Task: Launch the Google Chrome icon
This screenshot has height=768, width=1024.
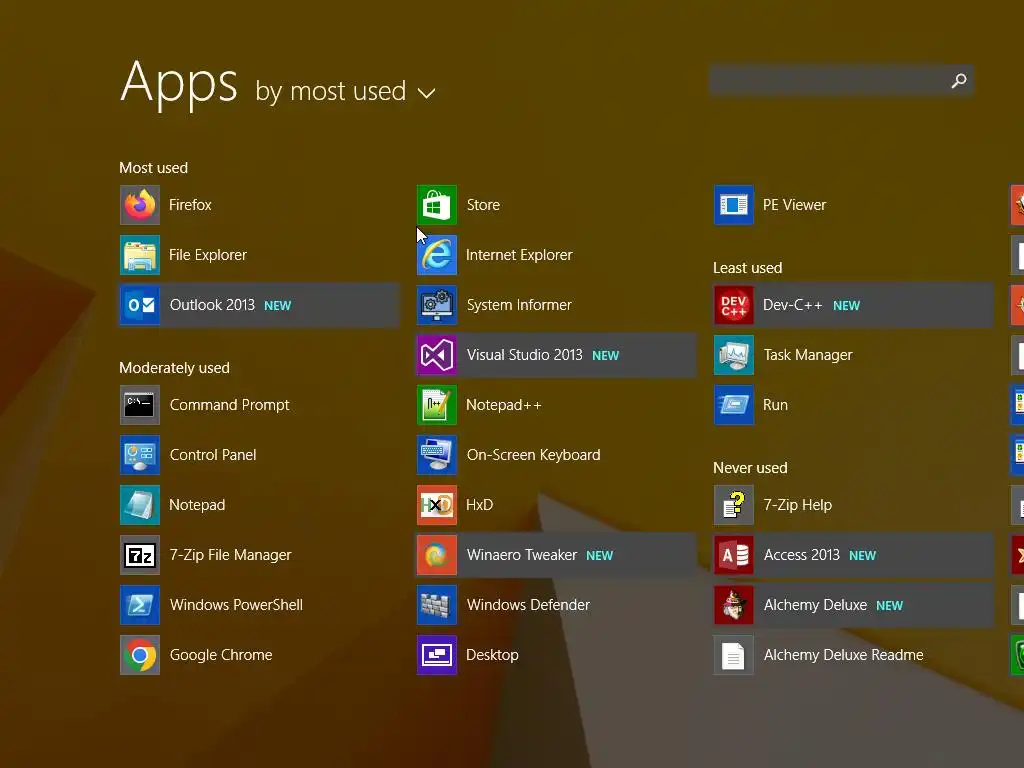Action: 140,655
